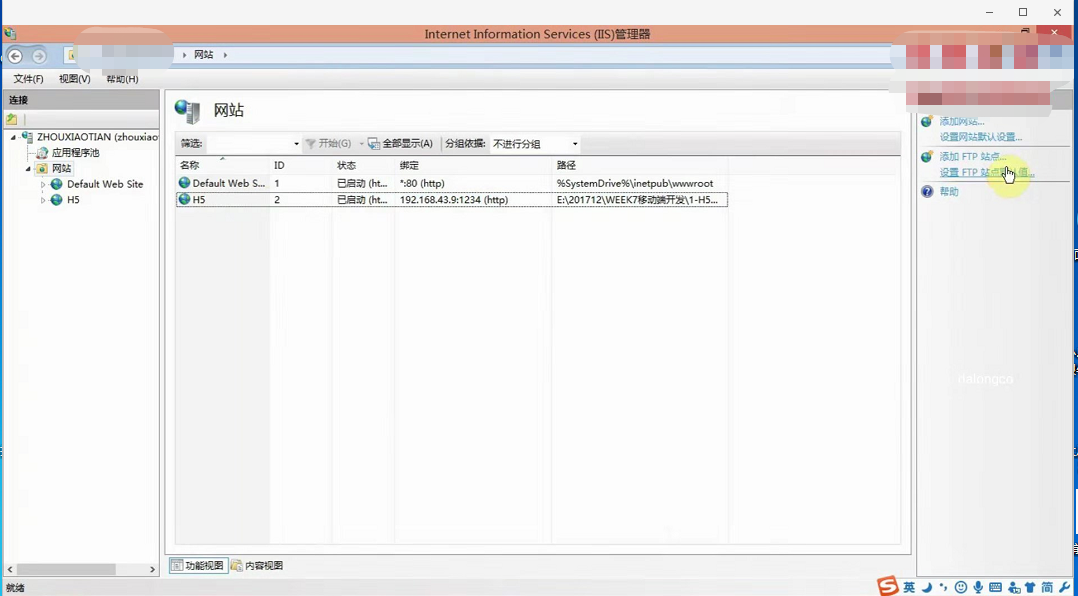The height and width of the screenshot is (596, 1078).
Task: Click globe icon of H5 list row
Action: coord(184,199)
